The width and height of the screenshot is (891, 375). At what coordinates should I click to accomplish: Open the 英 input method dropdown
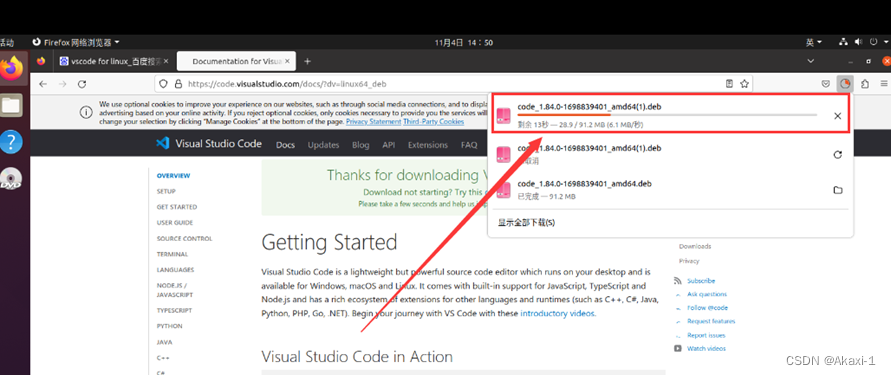coord(814,42)
